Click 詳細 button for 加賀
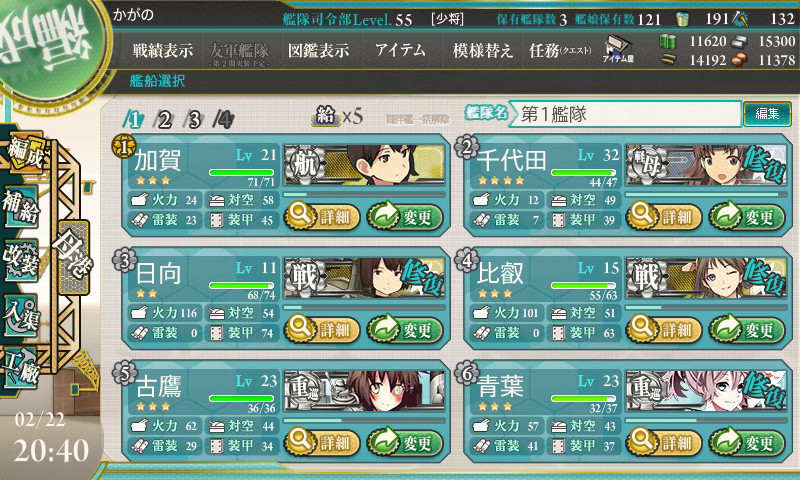 click(321, 217)
